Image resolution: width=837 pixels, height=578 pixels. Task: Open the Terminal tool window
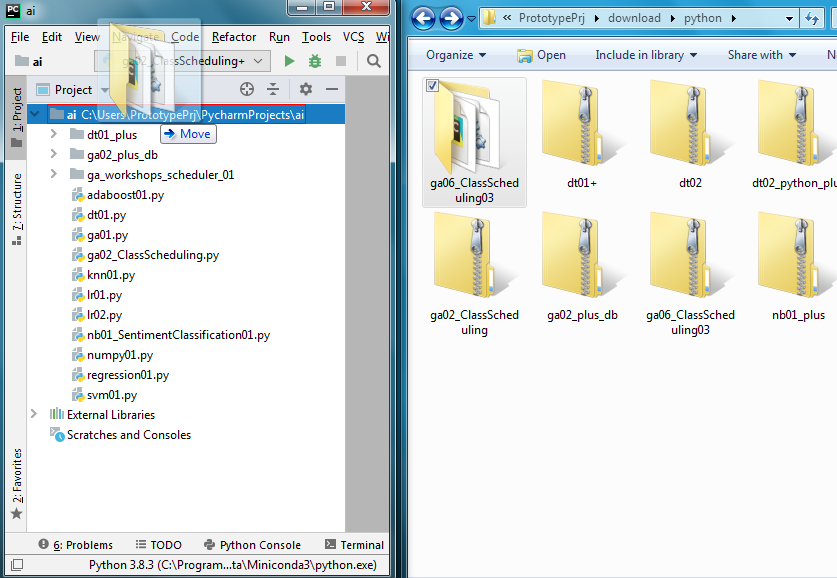point(354,544)
